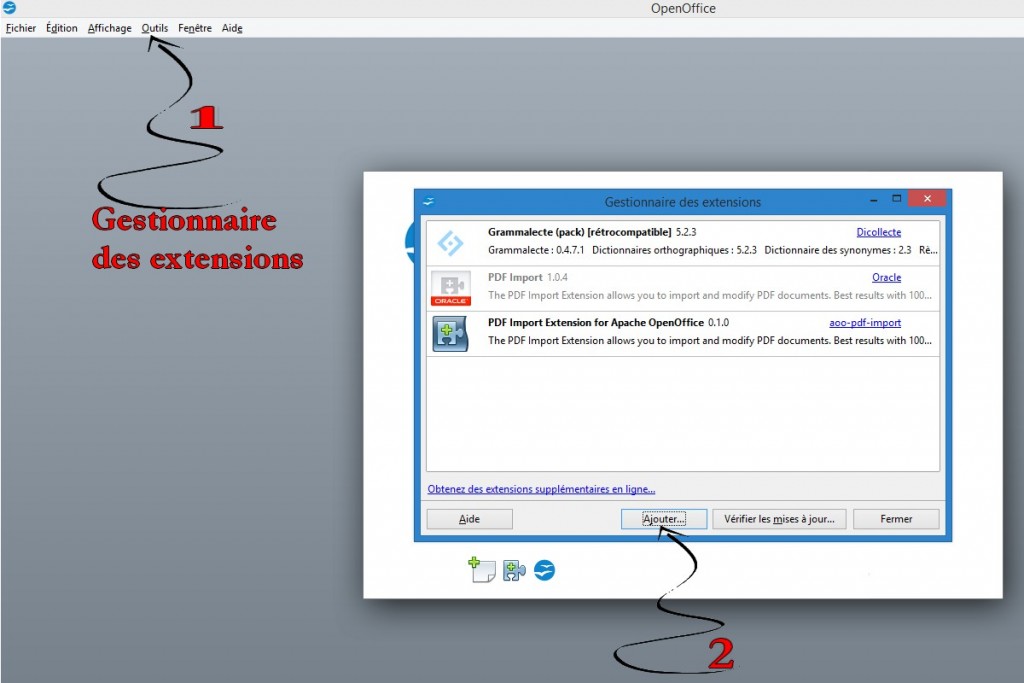Open the Dicollecte publisher link
This screenshot has height=683, width=1024.
(878, 232)
